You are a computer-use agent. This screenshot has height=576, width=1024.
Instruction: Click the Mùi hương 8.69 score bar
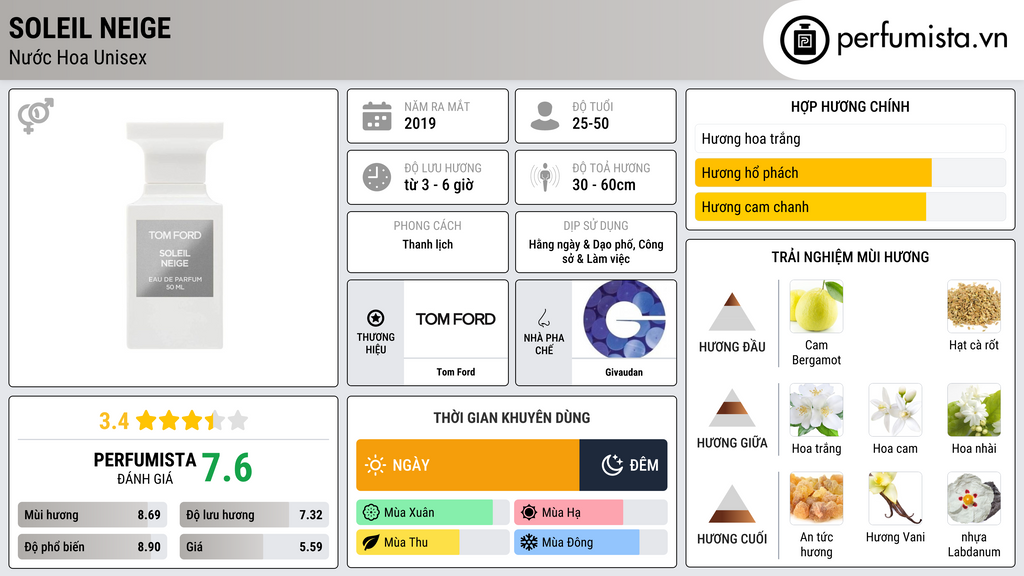click(x=92, y=515)
